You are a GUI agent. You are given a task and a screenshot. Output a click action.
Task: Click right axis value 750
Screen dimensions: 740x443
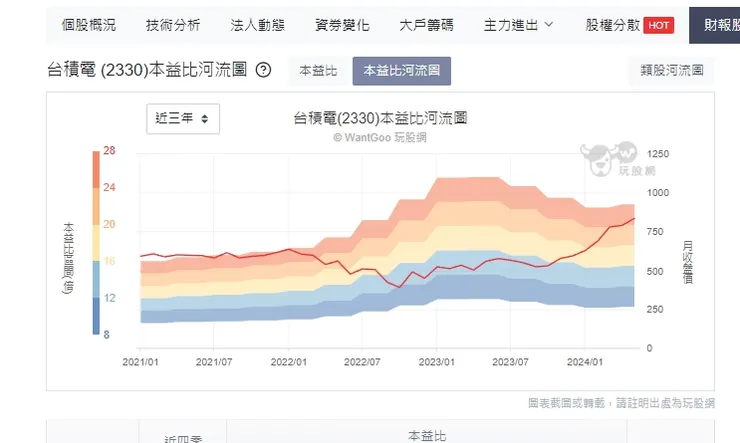655,232
